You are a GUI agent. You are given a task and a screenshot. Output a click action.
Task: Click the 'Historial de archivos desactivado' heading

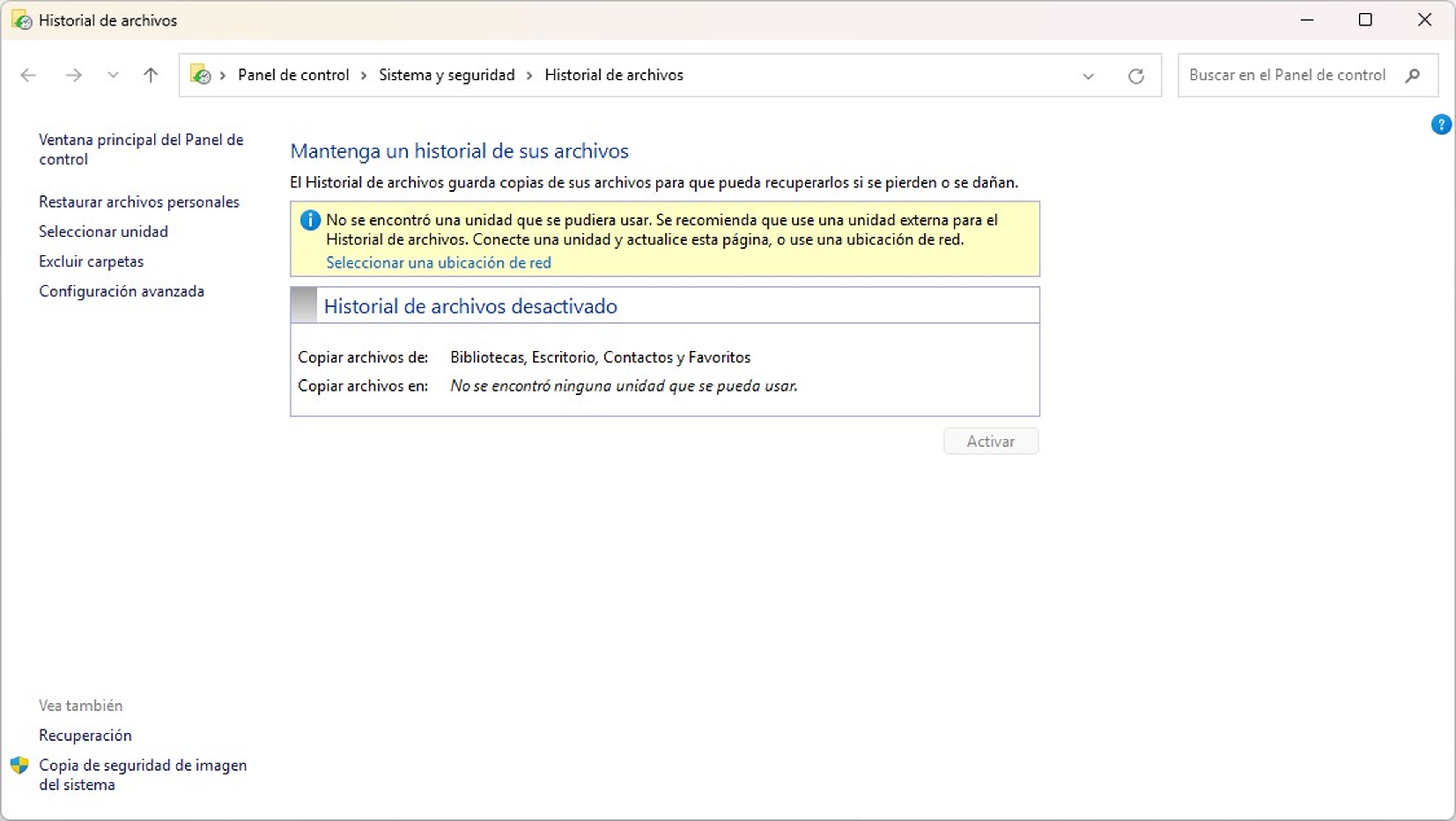[470, 307]
